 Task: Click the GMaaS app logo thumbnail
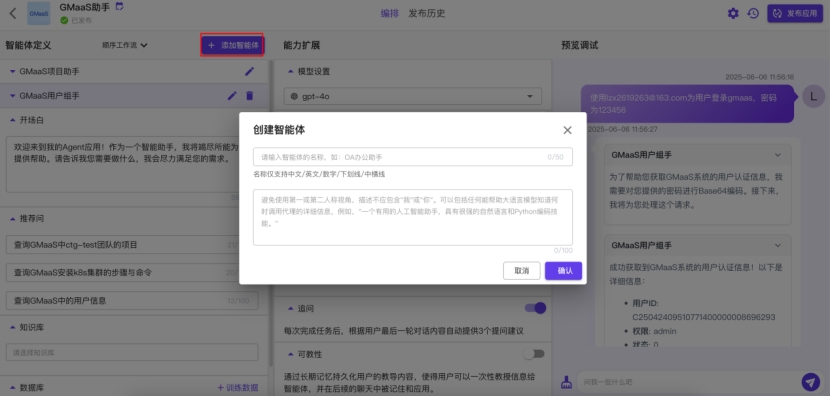39,13
